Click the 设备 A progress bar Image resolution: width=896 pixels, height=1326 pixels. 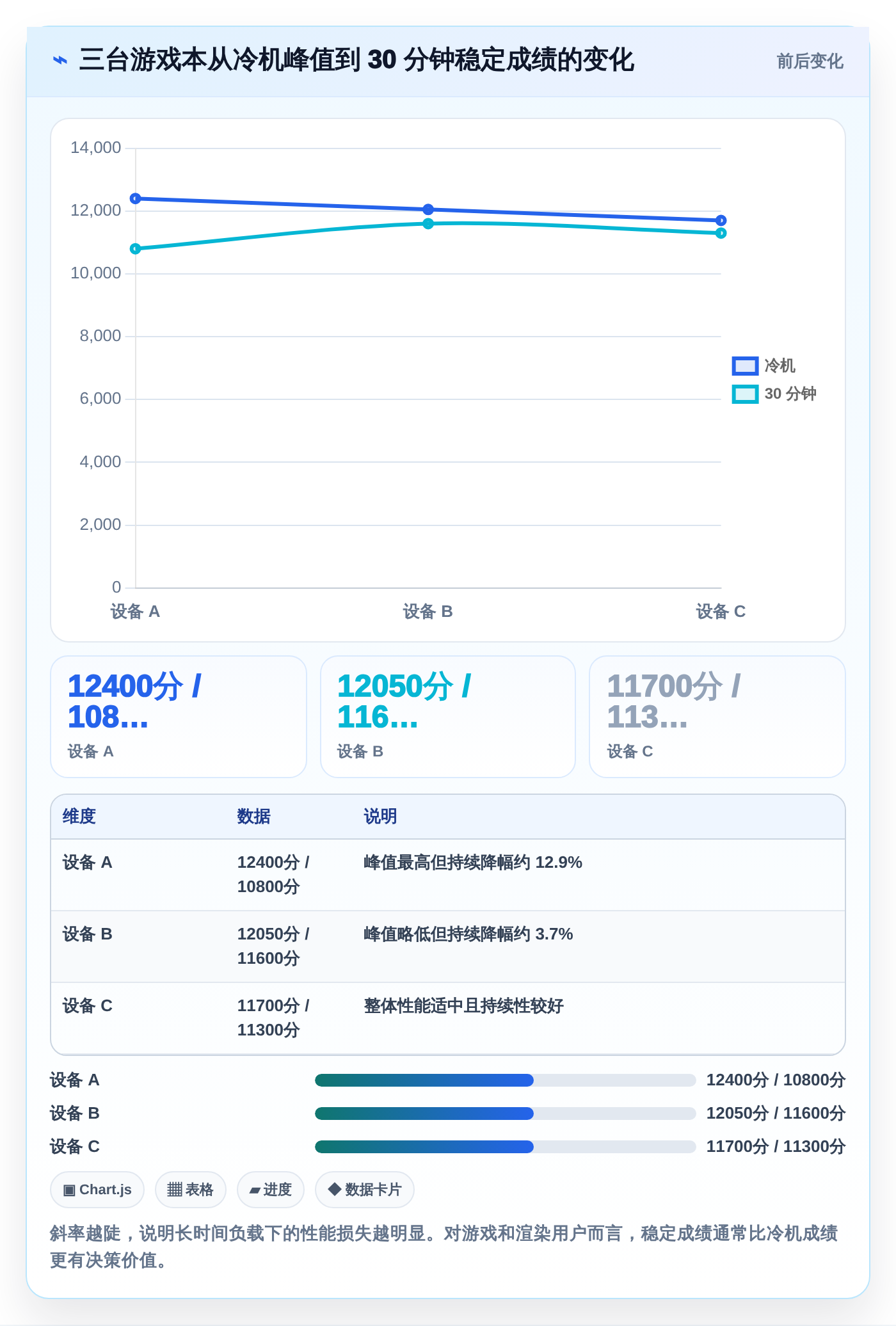tap(506, 1080)
